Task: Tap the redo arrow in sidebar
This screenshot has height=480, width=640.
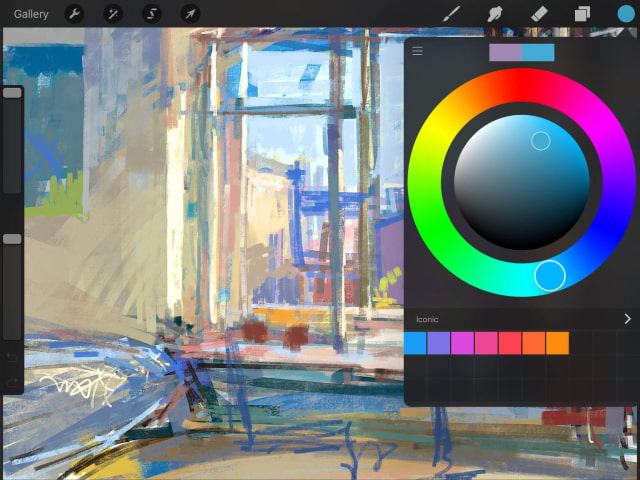Action: point(12,382)
